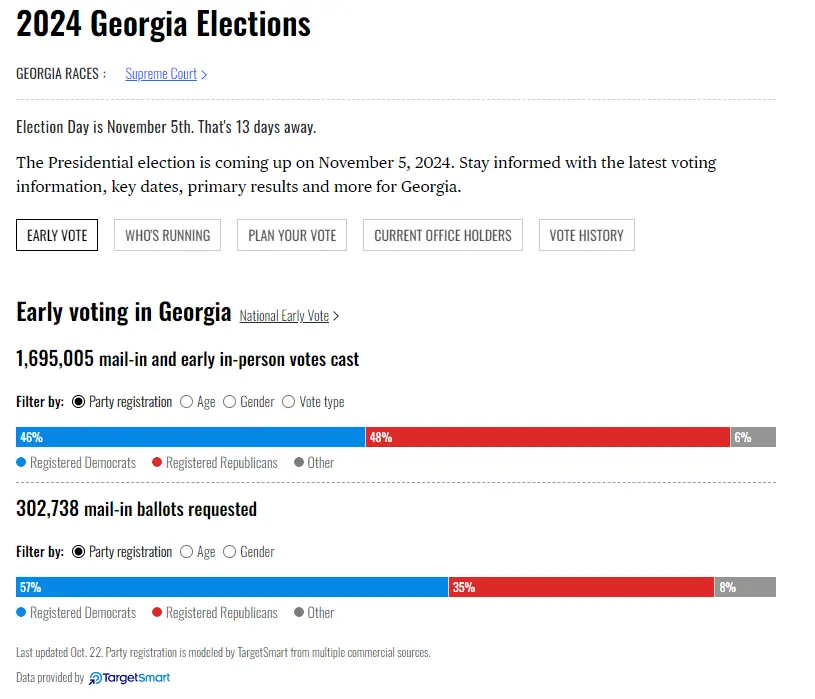Click gray Other legend dot under ballots requested
Viewport: 815px width, 699px height.
[299, 613]
